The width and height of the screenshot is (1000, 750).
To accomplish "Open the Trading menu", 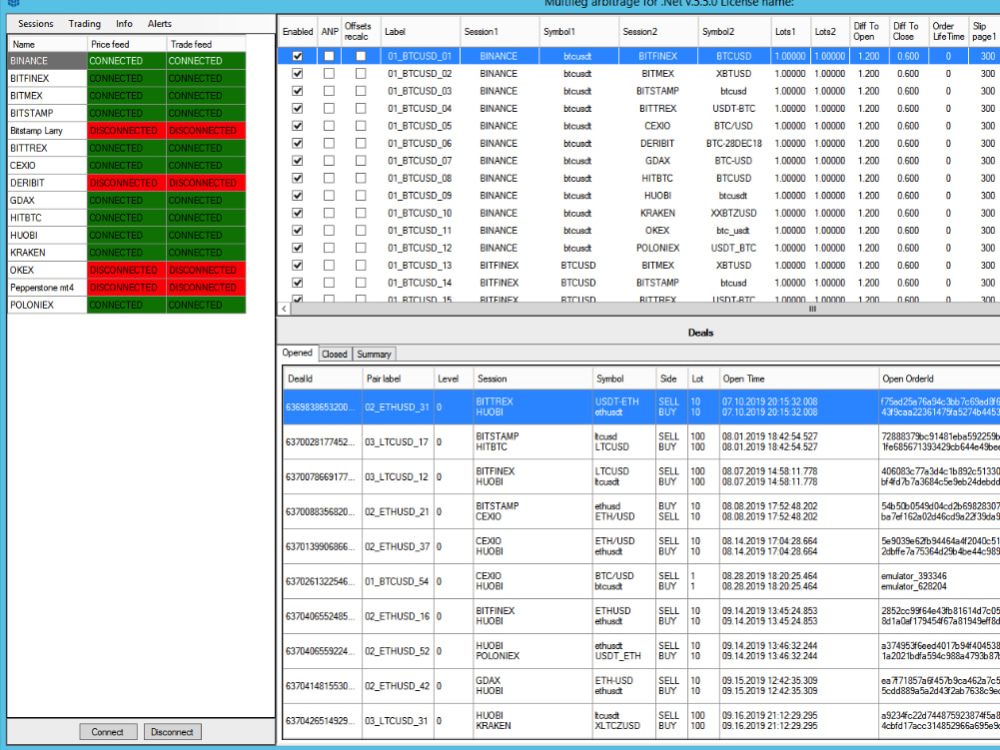I will pos(85,24).
